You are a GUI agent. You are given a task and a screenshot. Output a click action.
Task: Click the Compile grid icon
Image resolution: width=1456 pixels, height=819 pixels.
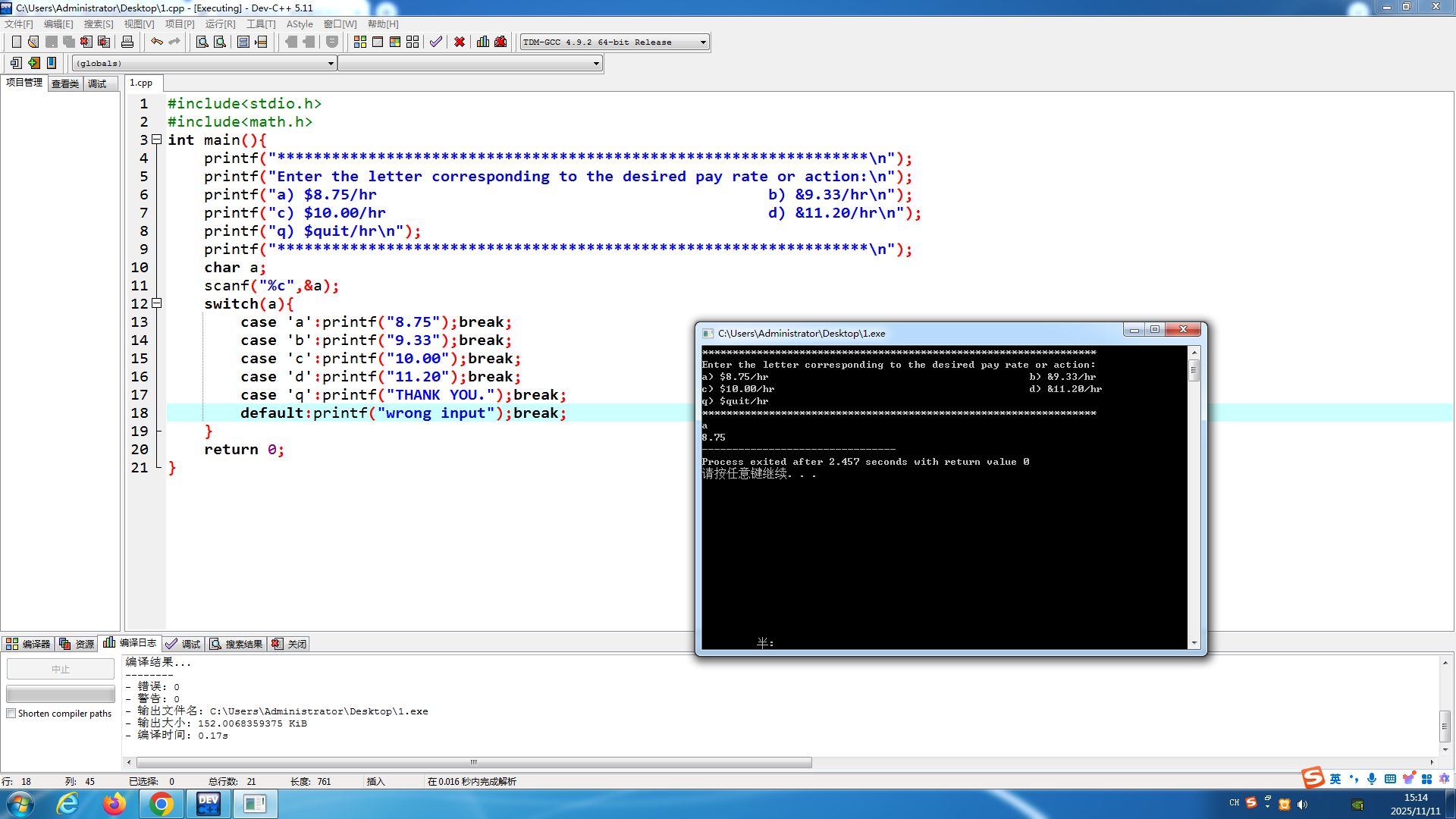pos(360,42)
